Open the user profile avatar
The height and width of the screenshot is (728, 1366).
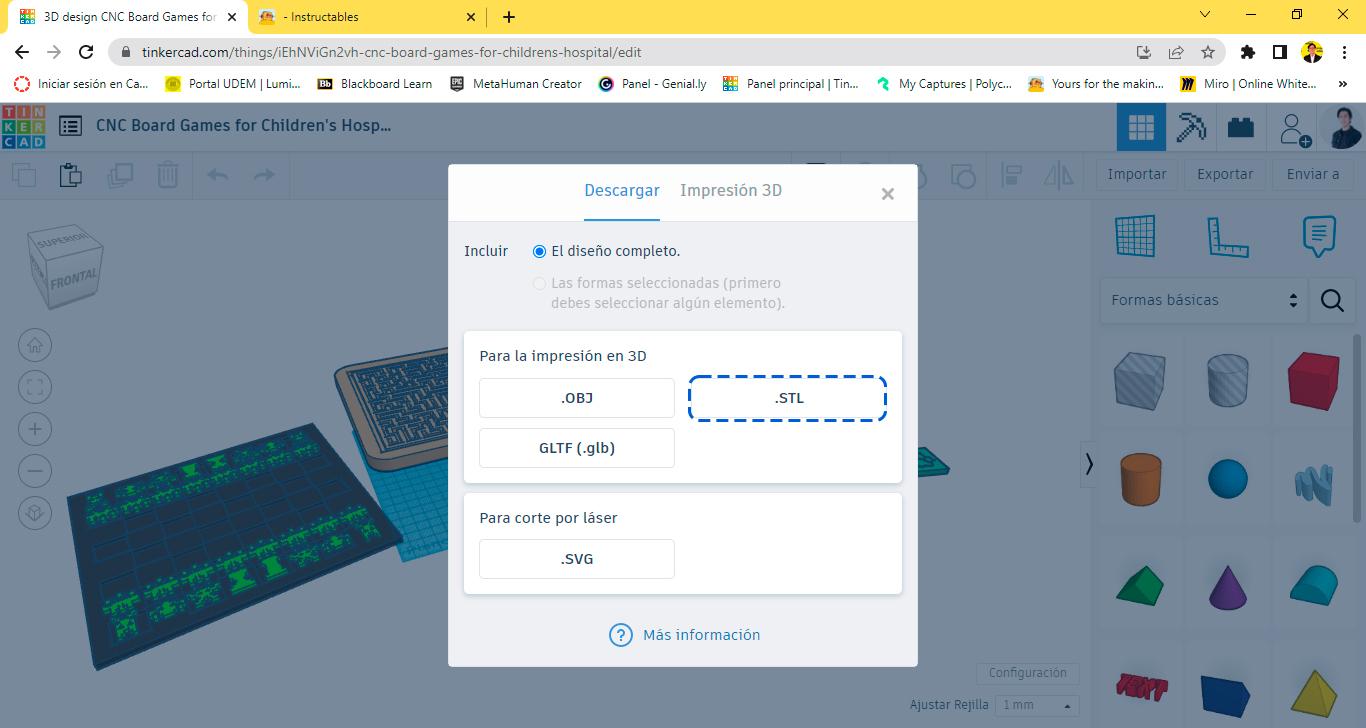click(x=1342, y=127)
